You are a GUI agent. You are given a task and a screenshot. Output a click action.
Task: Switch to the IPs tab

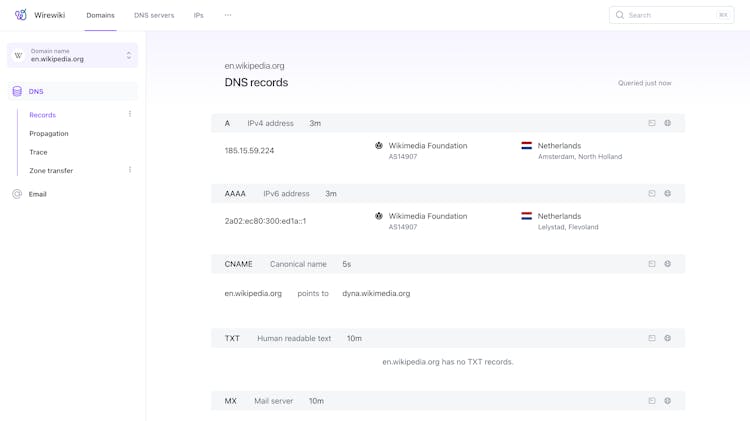[x=198, y=15]
